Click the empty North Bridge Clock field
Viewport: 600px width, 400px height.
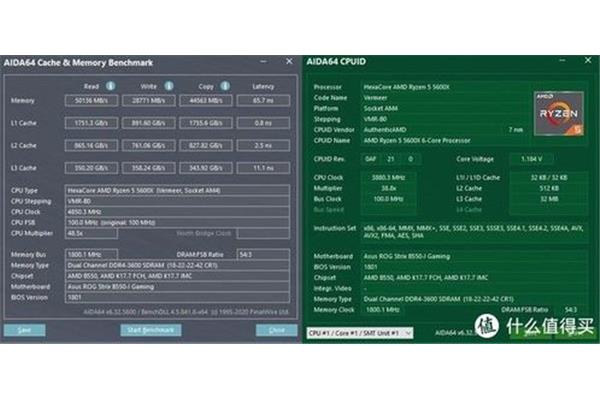coord(263,233)
